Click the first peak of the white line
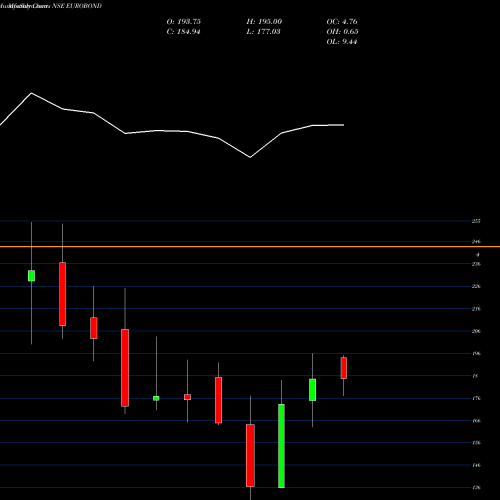Screen dimensions: 500x500 [x=32, y=93]
